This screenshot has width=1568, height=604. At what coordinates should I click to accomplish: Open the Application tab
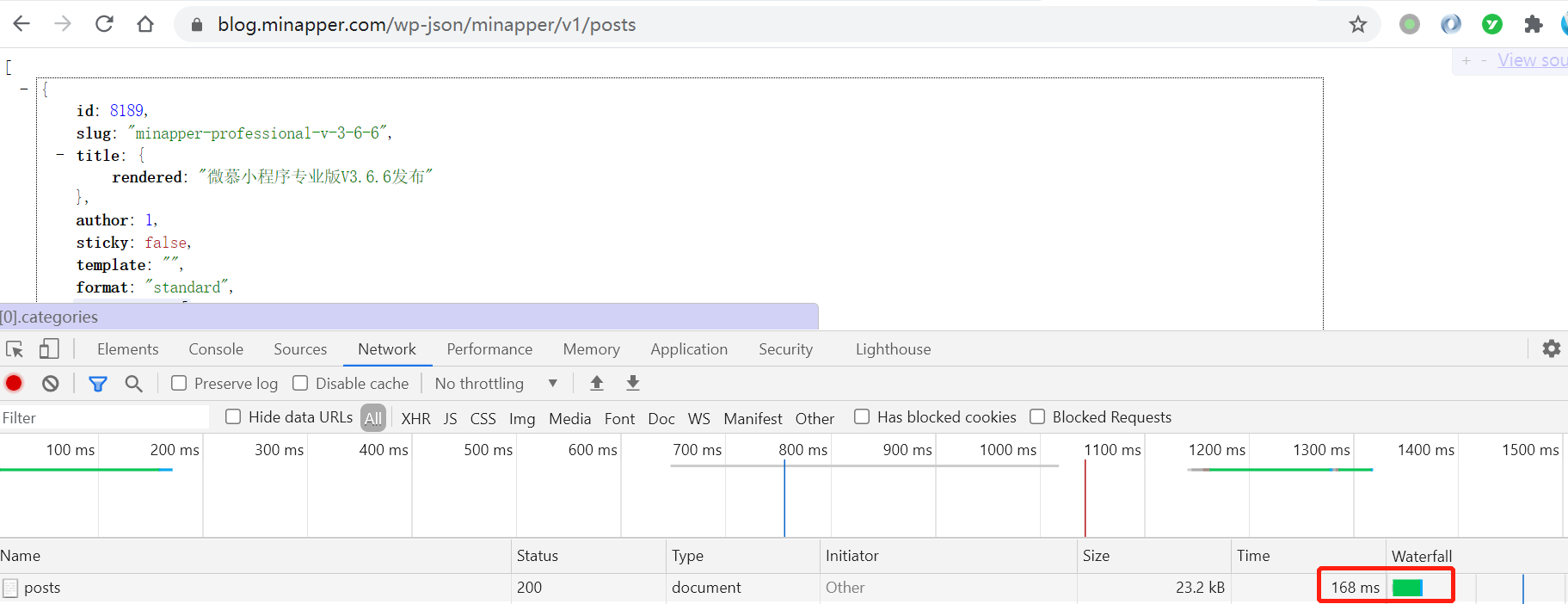coord(689,349)
